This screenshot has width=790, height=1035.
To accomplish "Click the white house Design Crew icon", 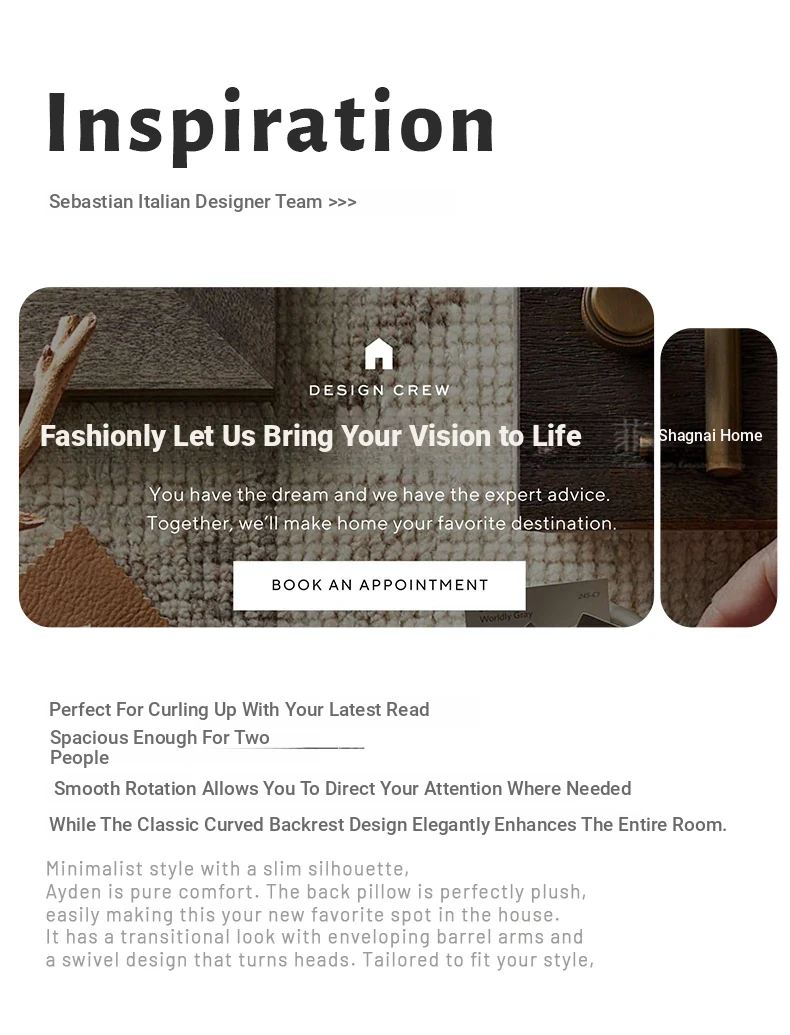I will coord(379,354).
